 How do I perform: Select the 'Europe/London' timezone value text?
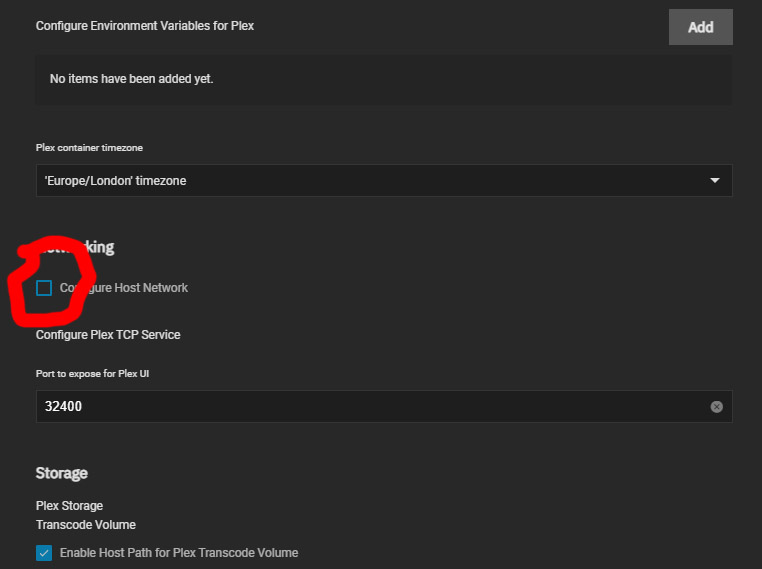coord(116,181)
